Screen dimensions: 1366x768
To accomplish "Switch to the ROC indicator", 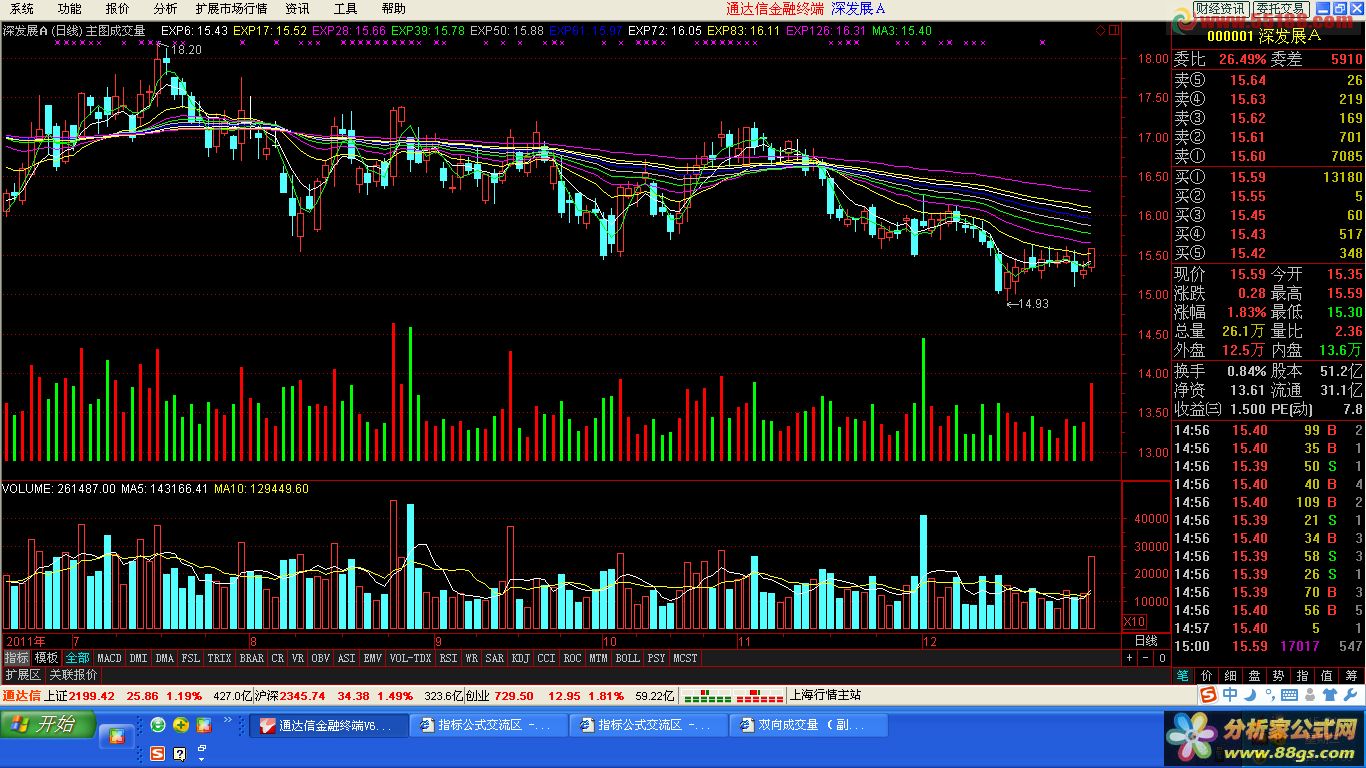I will pos(572,658).
